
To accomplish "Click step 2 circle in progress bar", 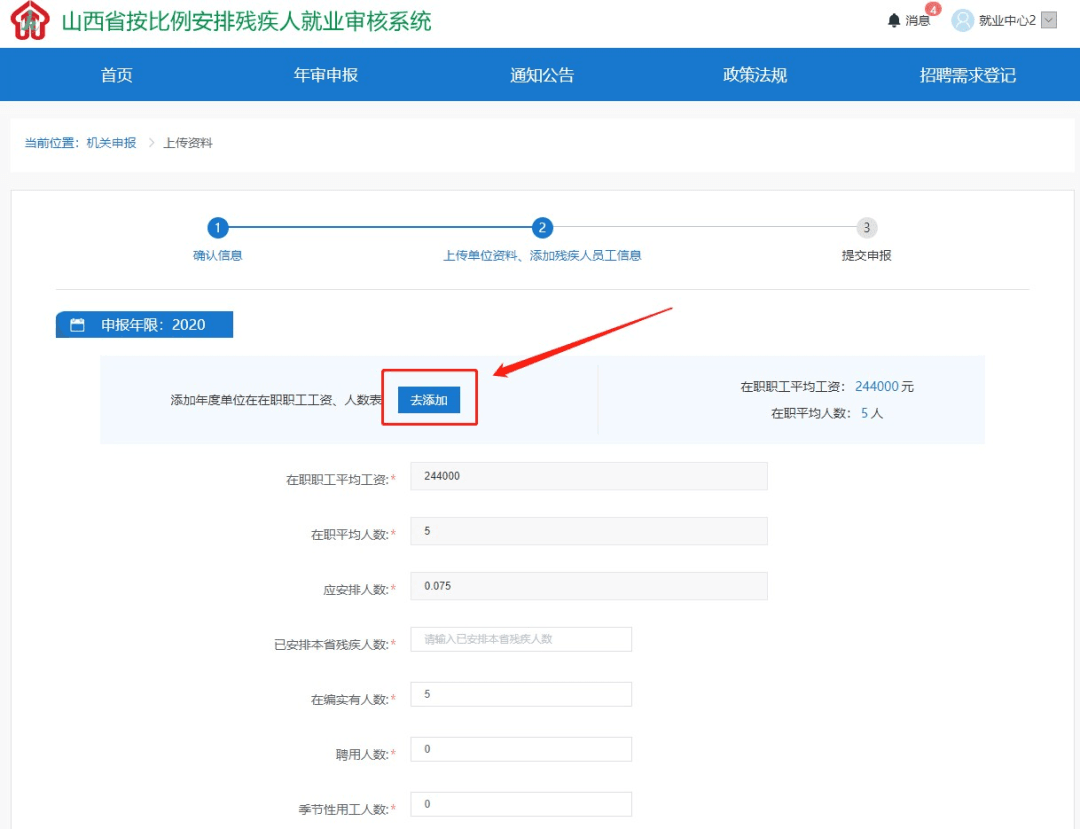I will (542, 228).
